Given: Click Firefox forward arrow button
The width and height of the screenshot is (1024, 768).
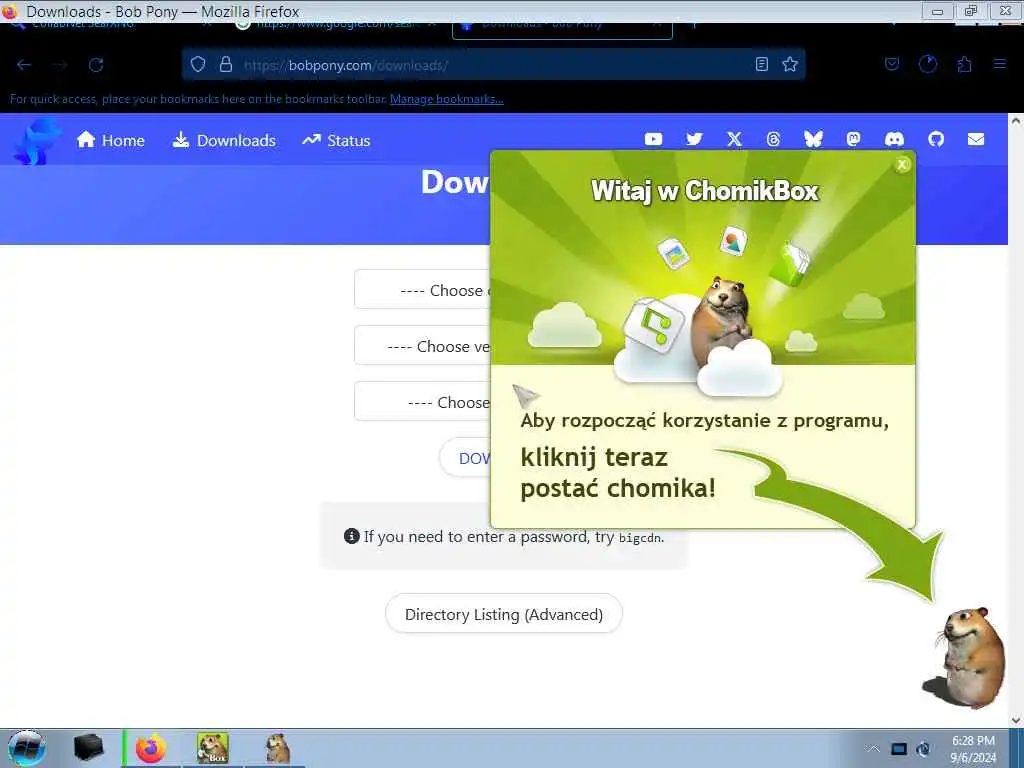Looking at the screenshot, I should [60, 65].
